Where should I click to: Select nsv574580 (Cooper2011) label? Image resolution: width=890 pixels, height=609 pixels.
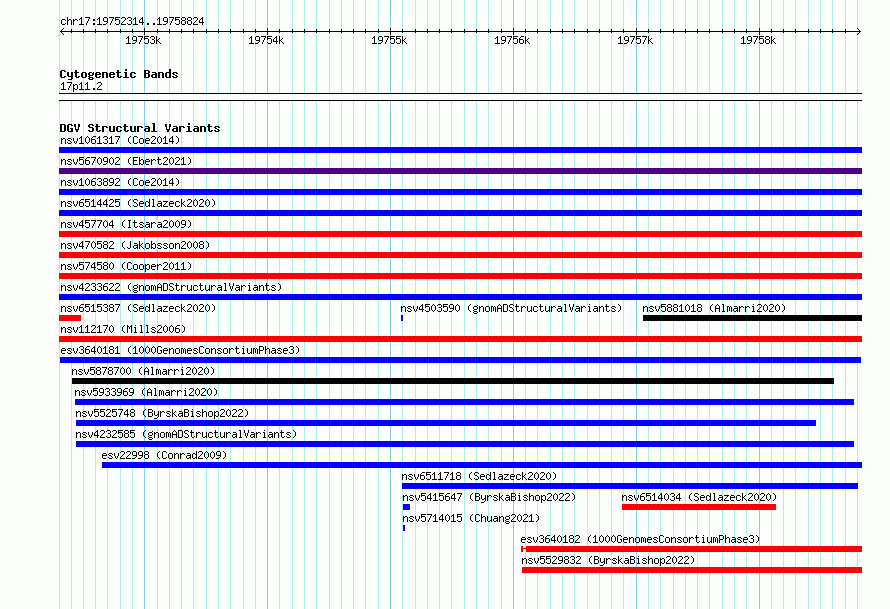(x=126, y=266)
